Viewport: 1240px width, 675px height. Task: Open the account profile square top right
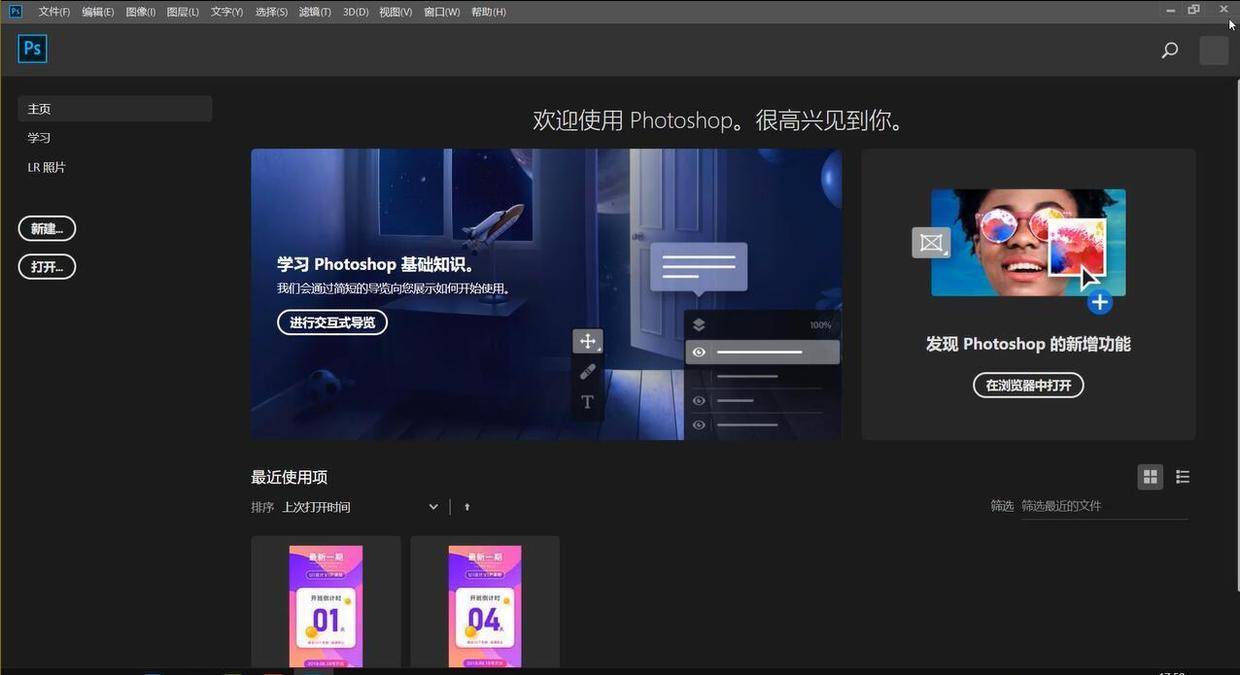coord(1213,49)
